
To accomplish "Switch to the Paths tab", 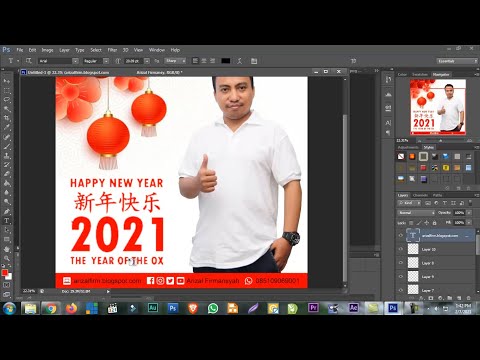I will click(x=437, y=195).
